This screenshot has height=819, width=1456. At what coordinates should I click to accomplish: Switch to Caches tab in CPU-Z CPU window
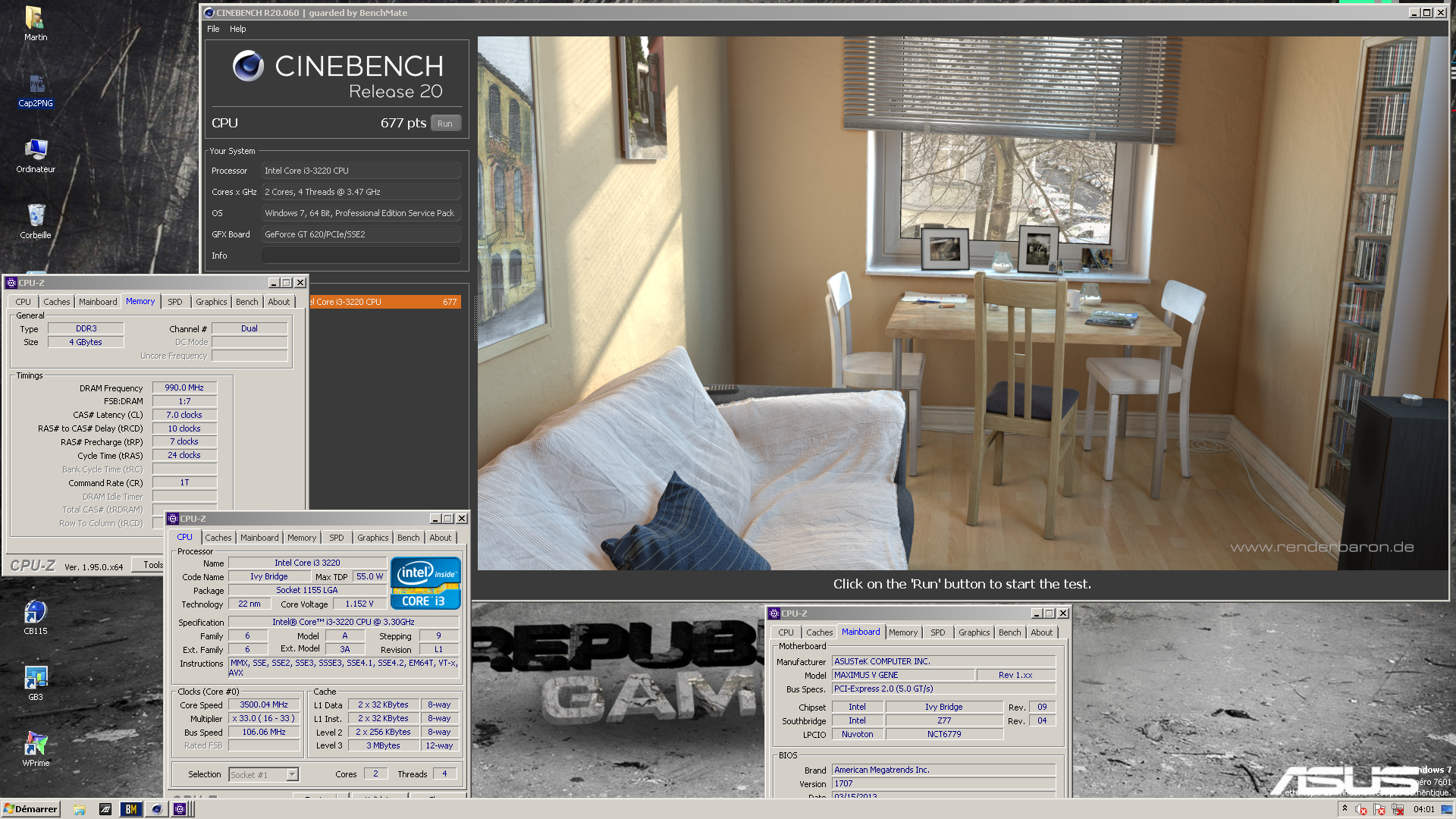[x=218, y=538]
